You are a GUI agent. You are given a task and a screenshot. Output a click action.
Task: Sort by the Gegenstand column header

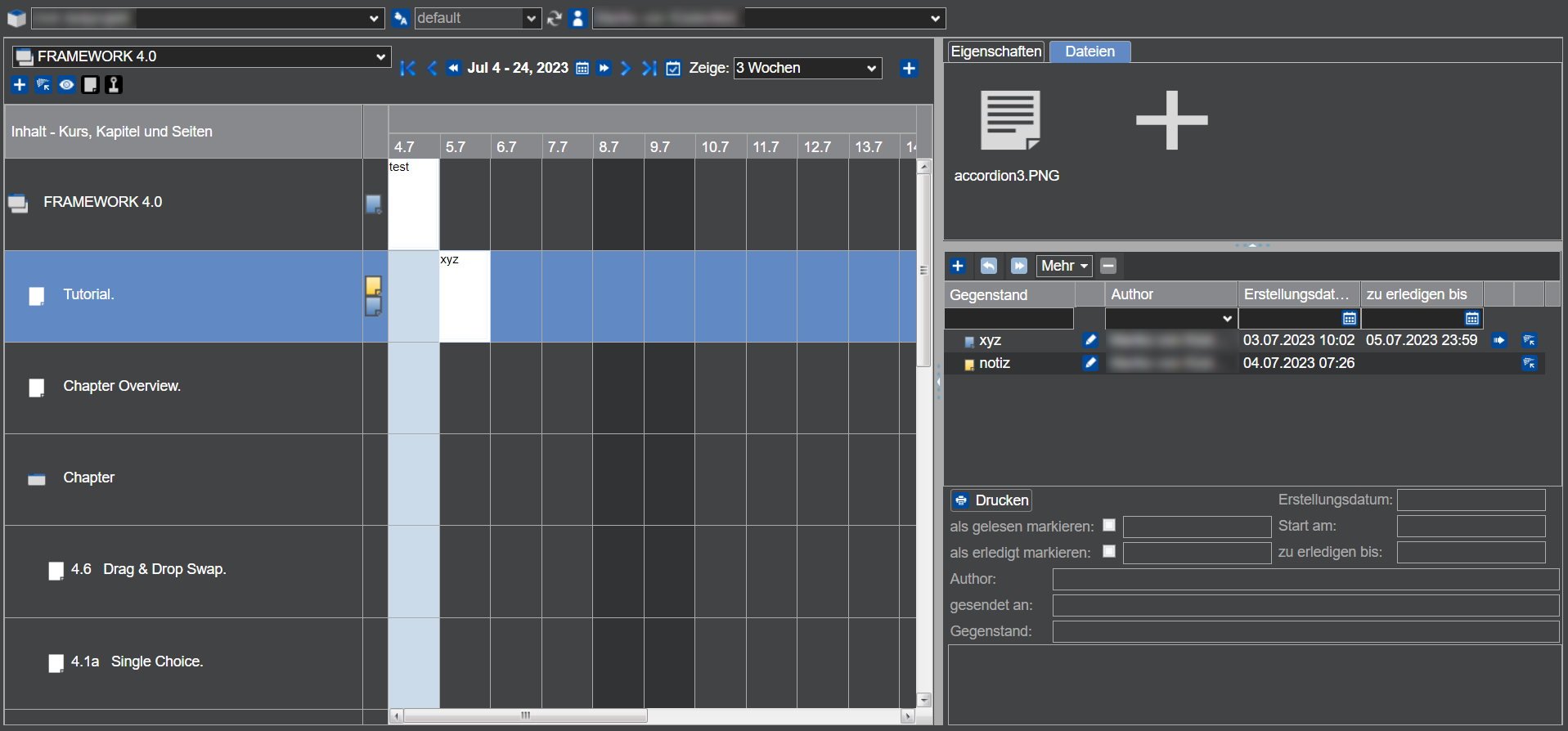[1009, 294]
